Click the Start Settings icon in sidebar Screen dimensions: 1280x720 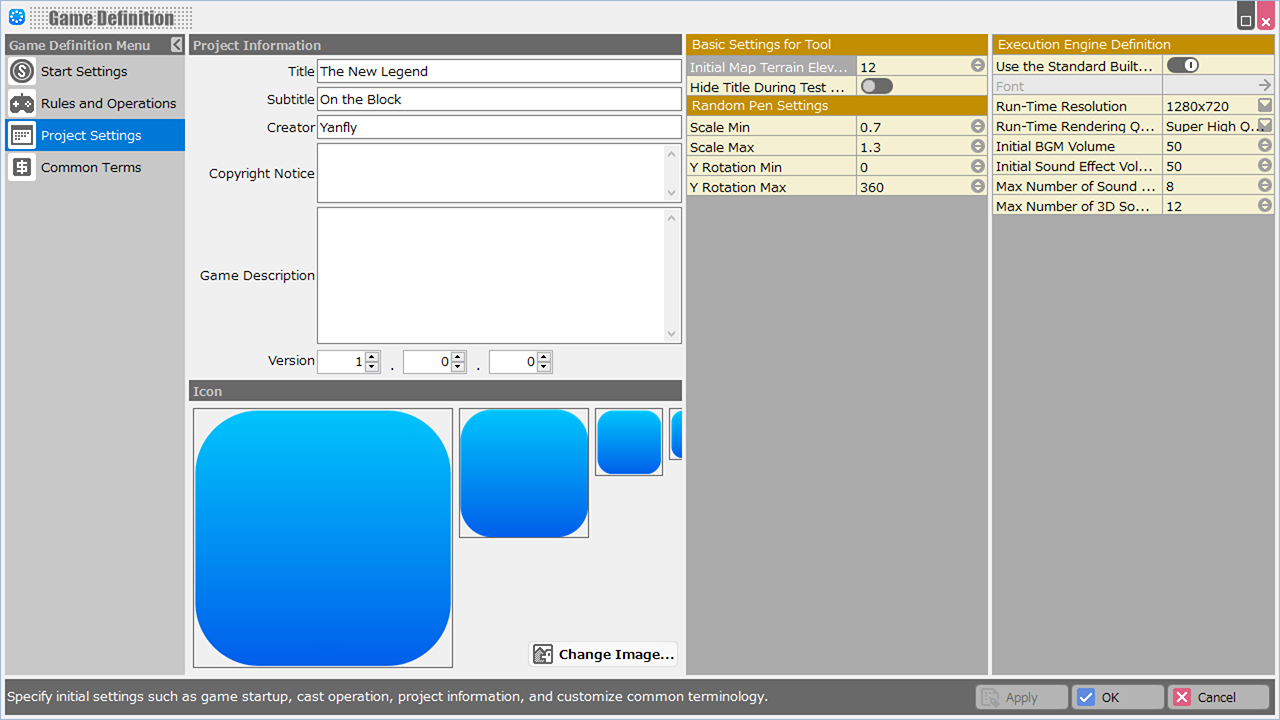22,71
